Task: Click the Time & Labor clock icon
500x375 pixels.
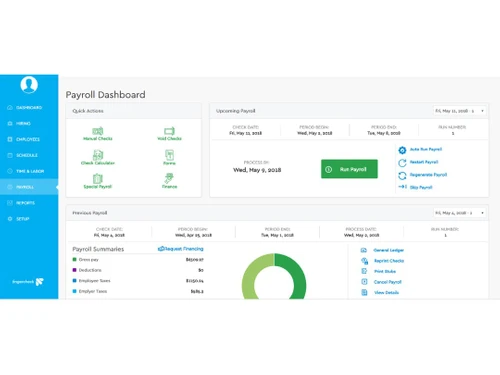Action: 10,171
